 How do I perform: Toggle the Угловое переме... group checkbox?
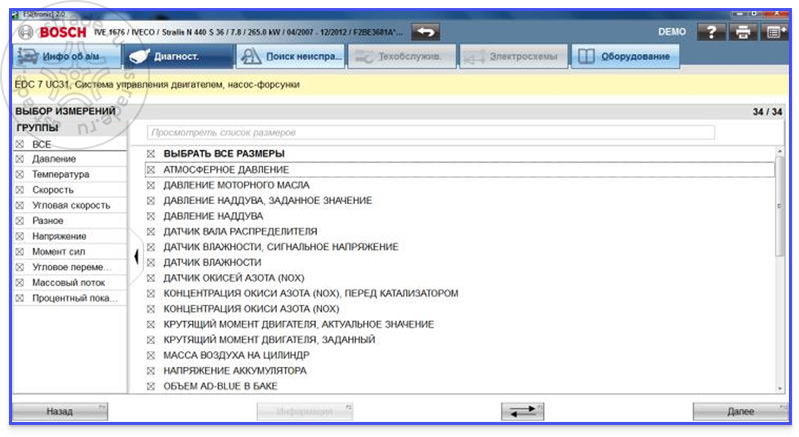19,267
